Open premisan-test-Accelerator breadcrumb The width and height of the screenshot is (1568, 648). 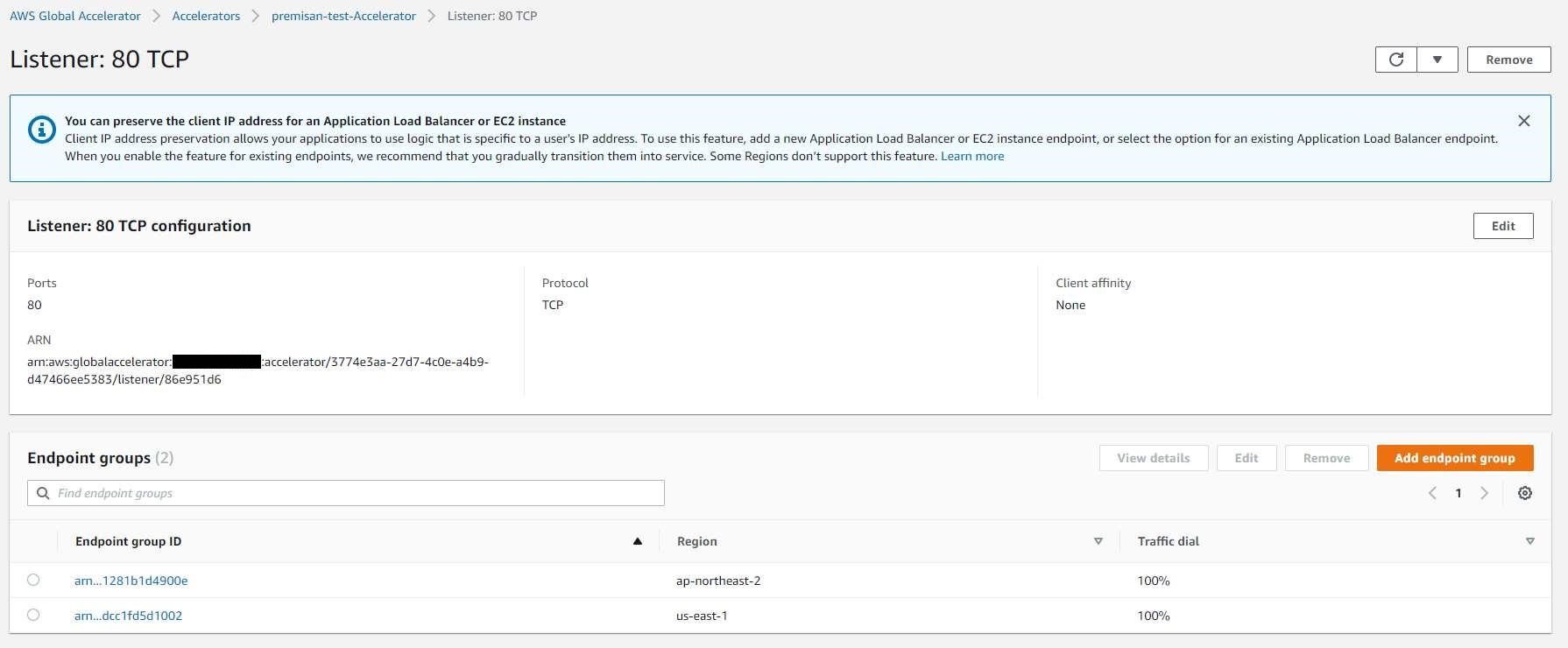click(x=343, y=16)
